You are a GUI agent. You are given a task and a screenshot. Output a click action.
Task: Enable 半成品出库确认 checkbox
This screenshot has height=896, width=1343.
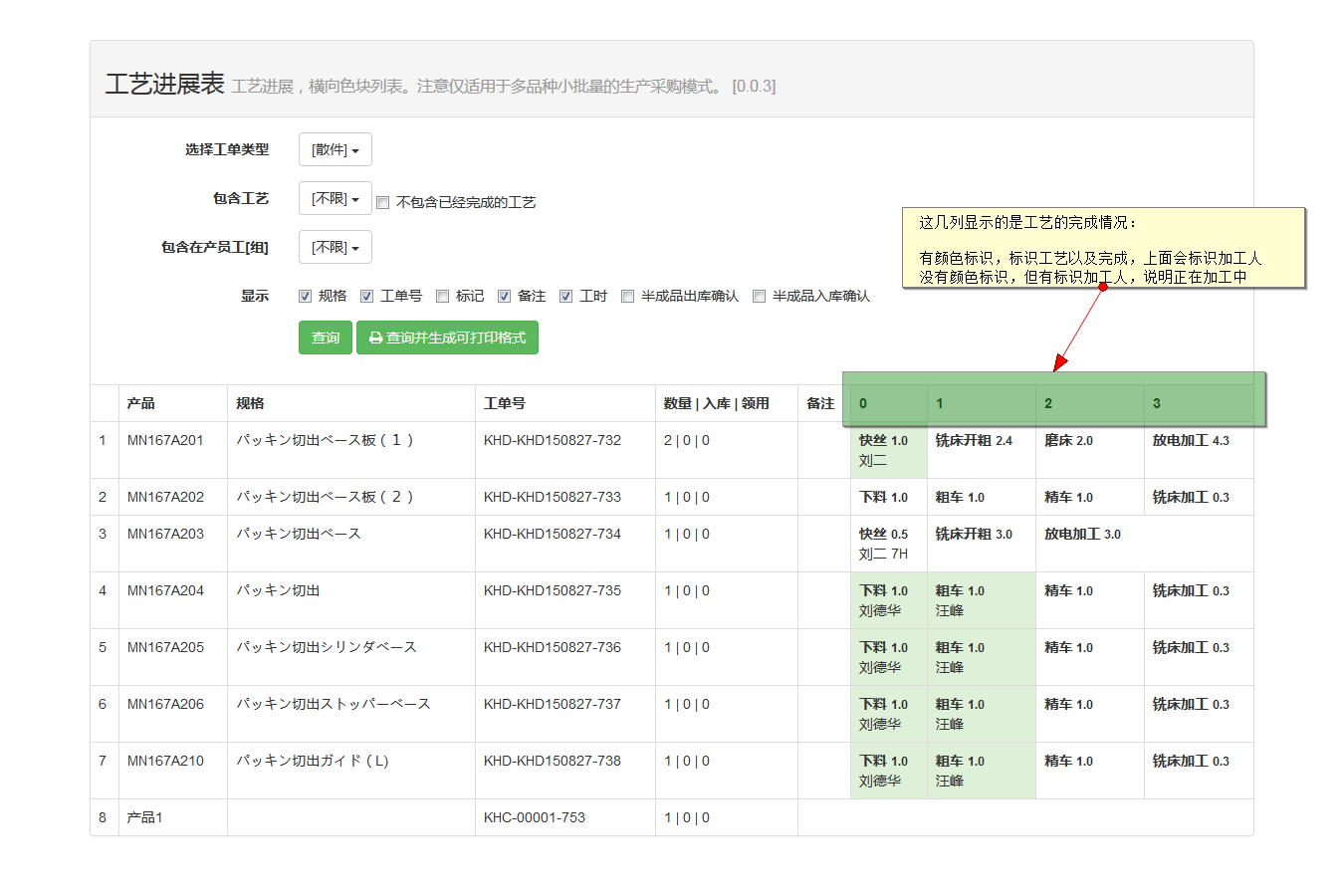[627, 296]
